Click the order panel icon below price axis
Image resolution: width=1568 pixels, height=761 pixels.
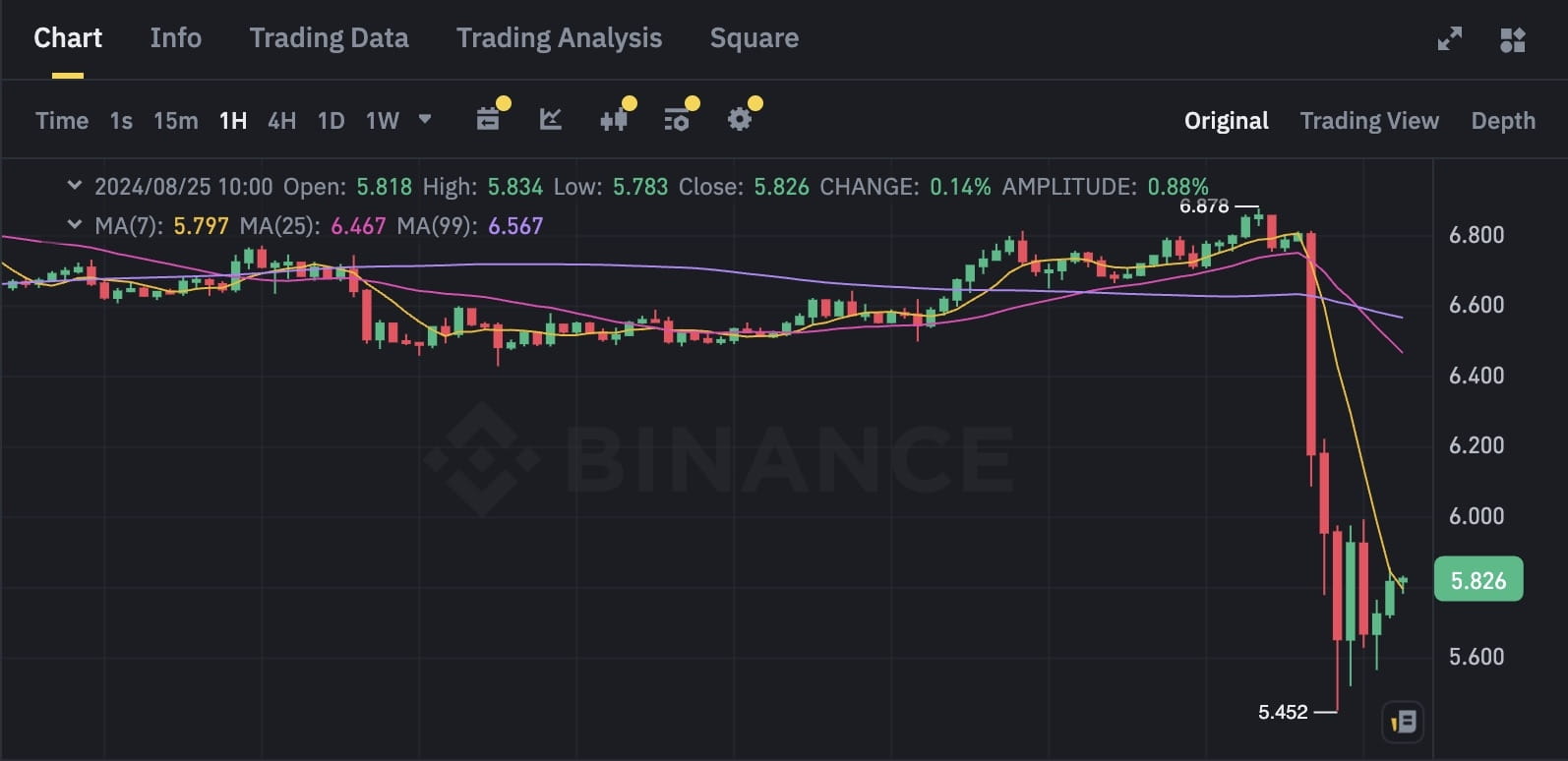(1403, 723)
